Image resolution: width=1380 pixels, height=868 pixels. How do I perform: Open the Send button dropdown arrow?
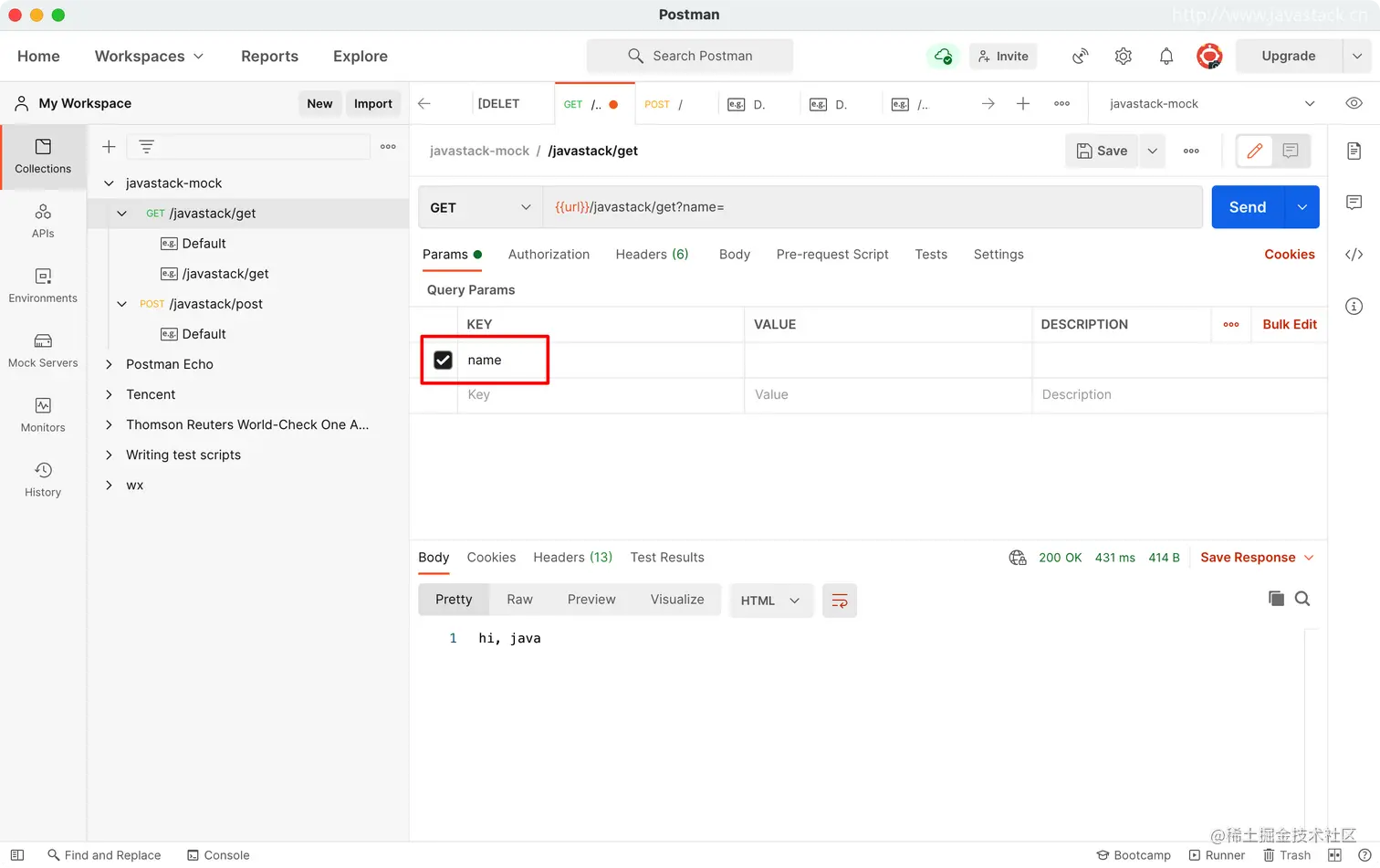pos(1302,207)
